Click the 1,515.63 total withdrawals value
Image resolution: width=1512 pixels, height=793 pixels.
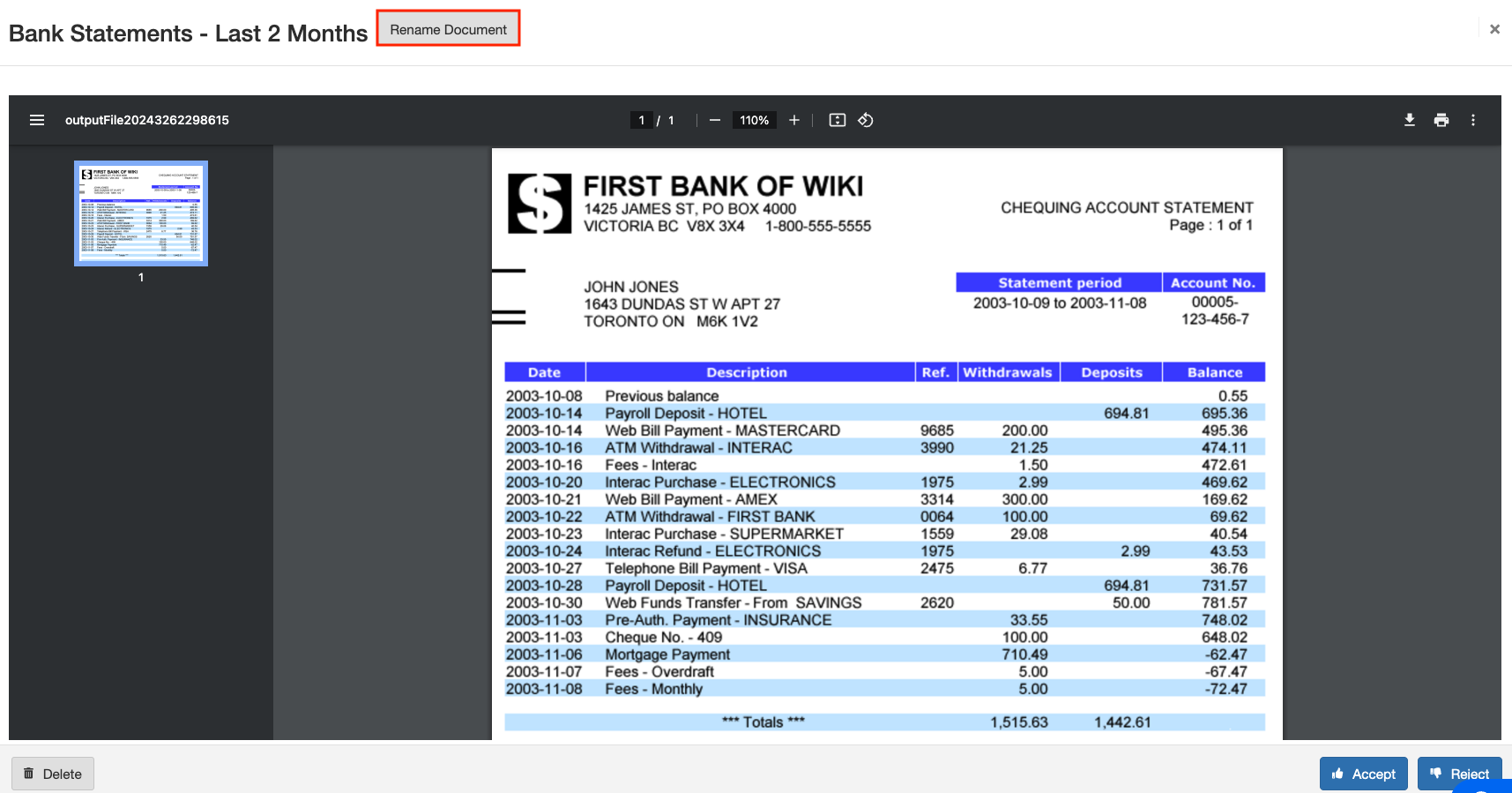pyautogui.click(x=1019, y=722)
